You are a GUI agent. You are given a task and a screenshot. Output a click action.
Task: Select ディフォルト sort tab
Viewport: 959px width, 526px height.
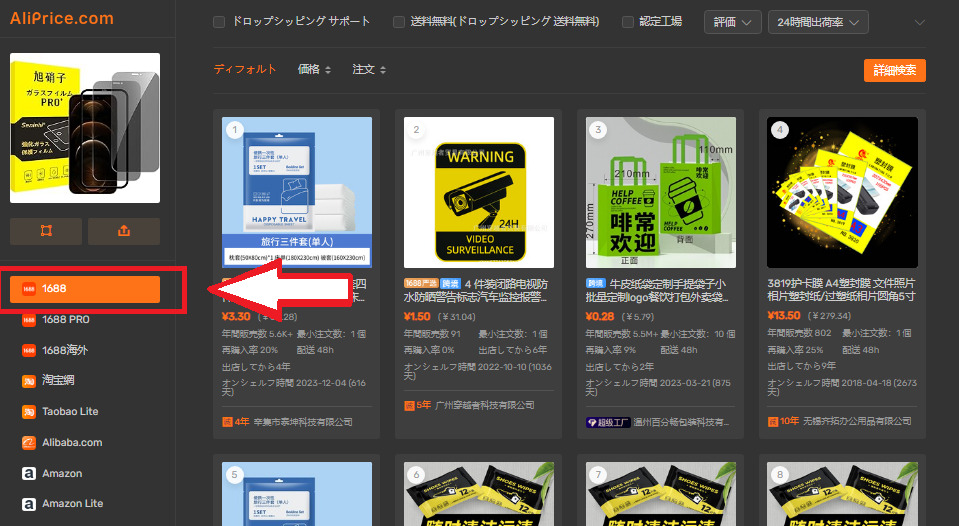245,69
